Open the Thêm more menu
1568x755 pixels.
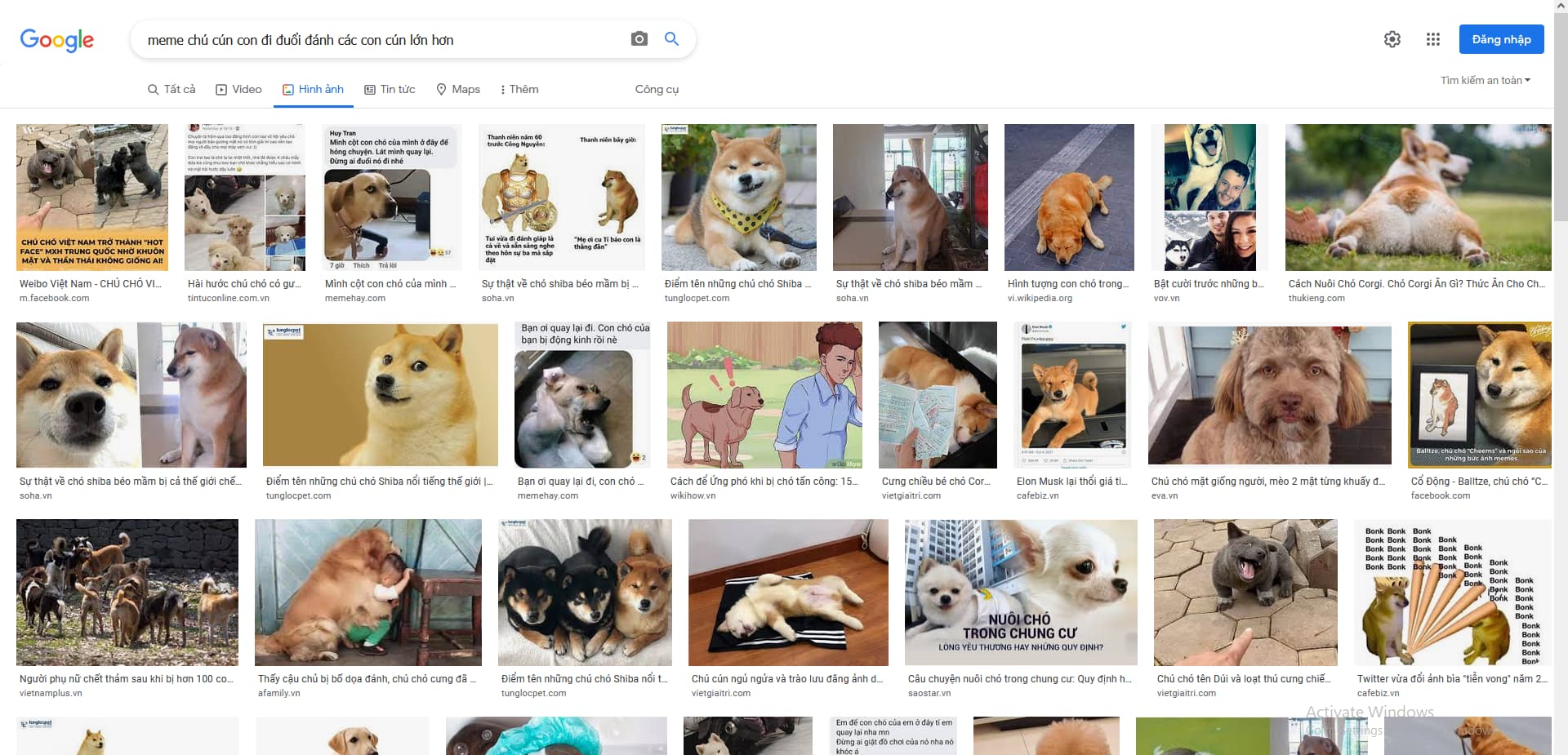(519, 89)
